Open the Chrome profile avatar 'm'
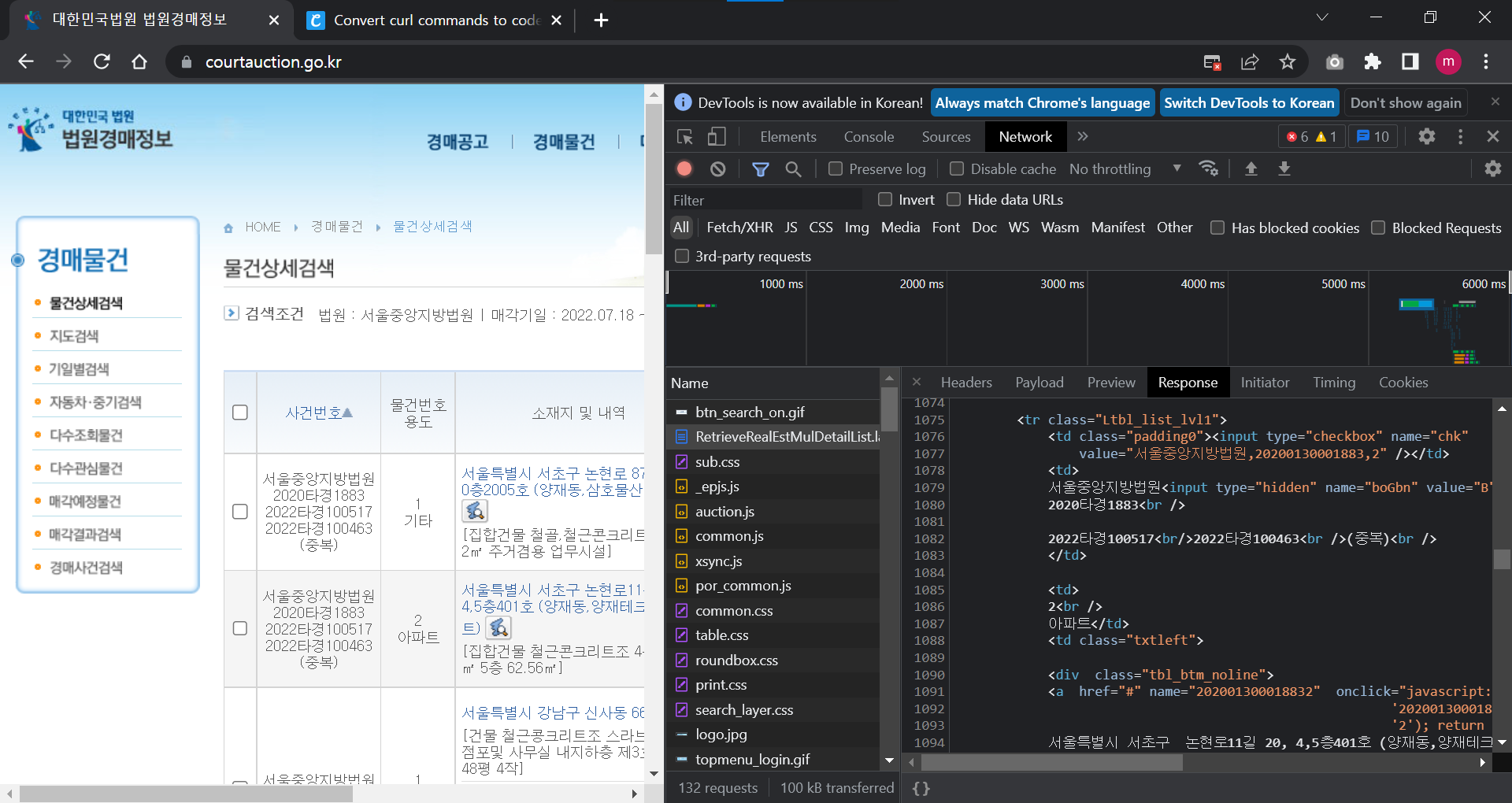 click(x=1448, y=61)
